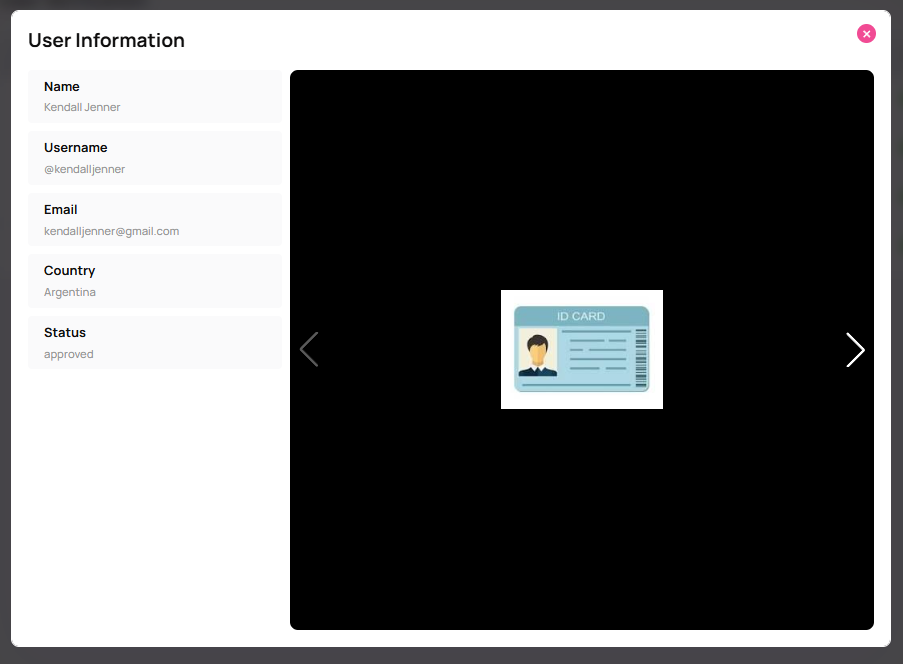Click the ID CARD header on the document
This screenshot has height=664, width=903.
coord(582,316)
